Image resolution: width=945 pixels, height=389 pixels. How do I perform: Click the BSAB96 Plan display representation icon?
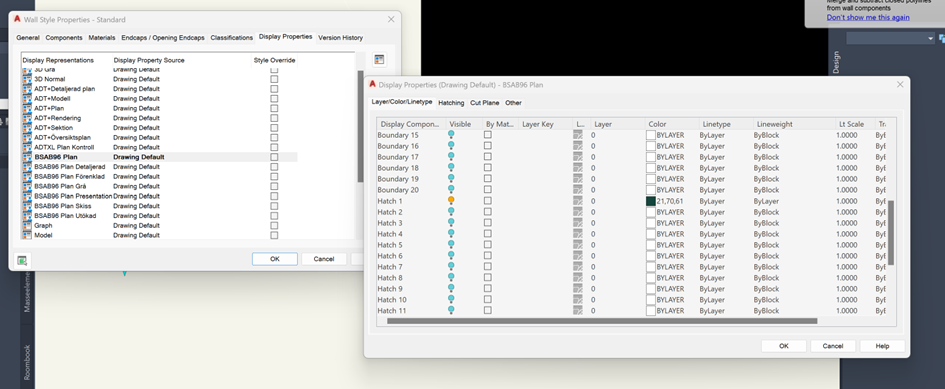point(27,157)
